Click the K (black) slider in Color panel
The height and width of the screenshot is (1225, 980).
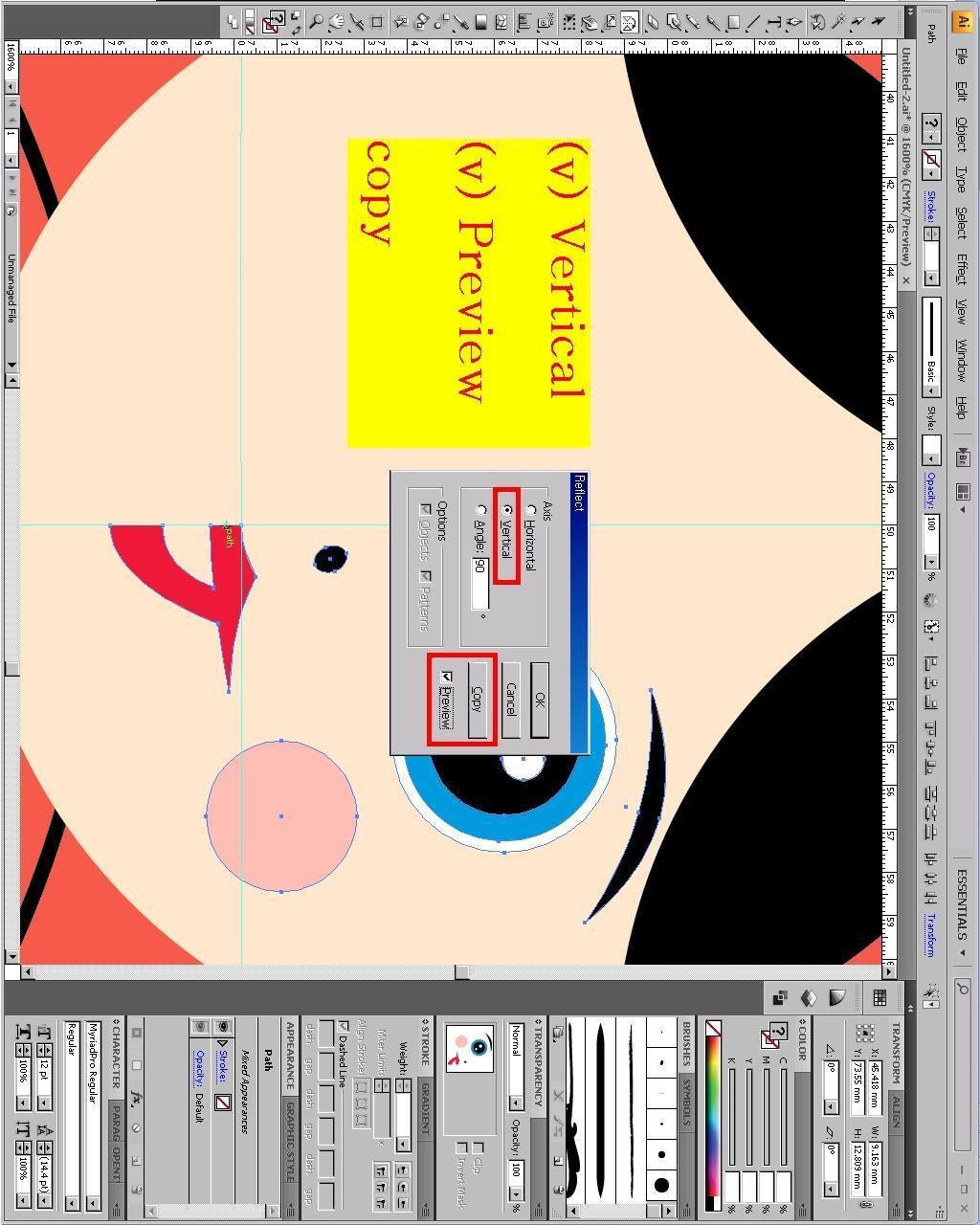(732, 1117)
